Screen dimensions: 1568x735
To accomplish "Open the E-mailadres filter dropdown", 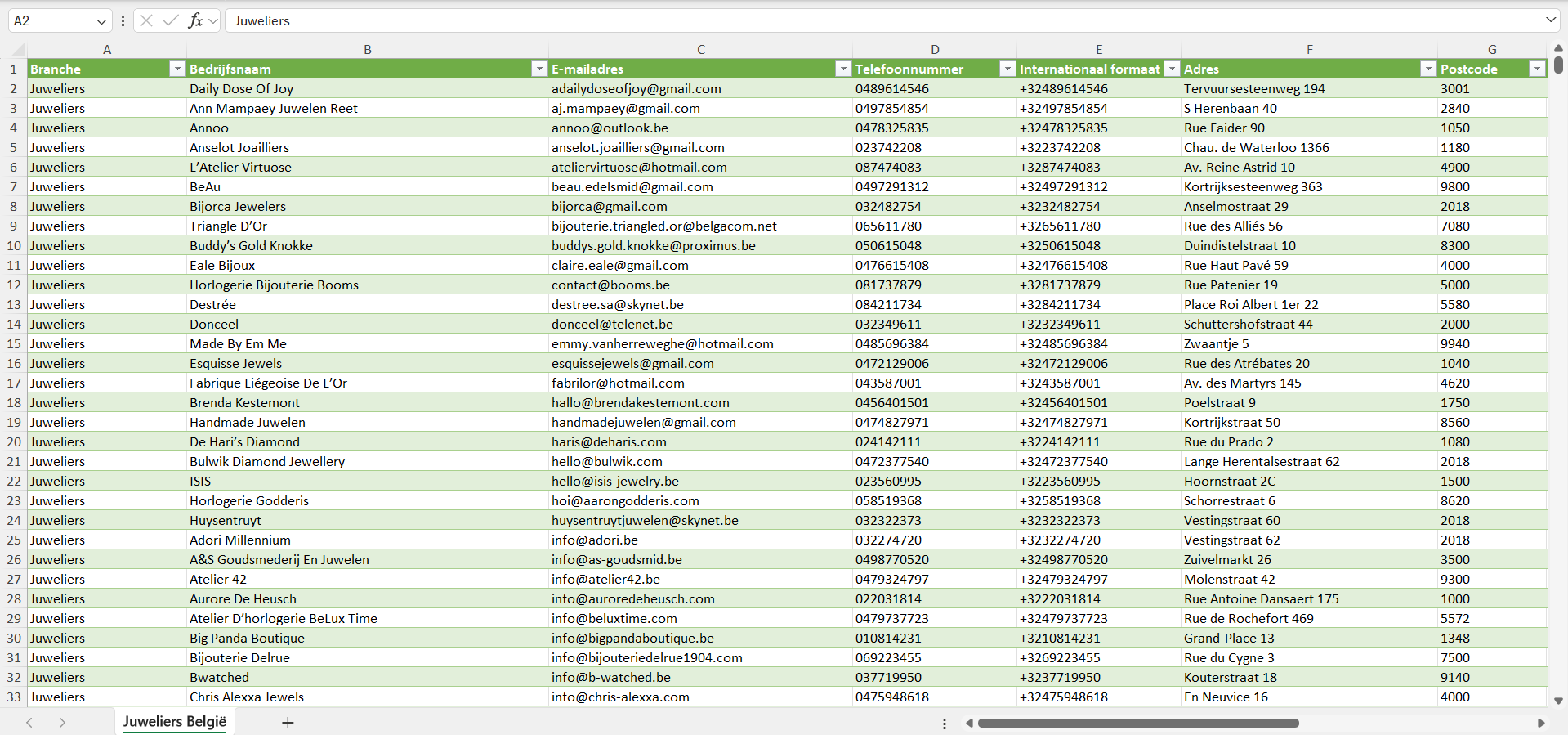I will [842, 69].
